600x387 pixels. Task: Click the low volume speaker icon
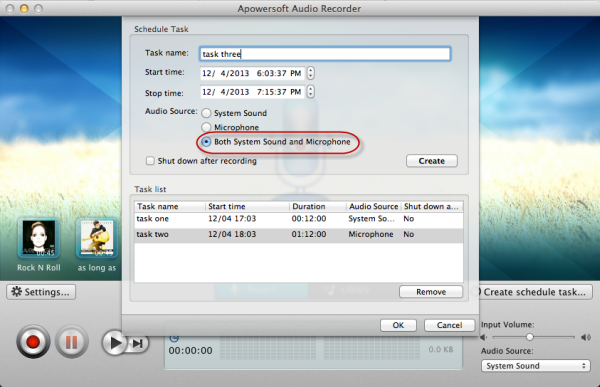click(x=484, y=337)
